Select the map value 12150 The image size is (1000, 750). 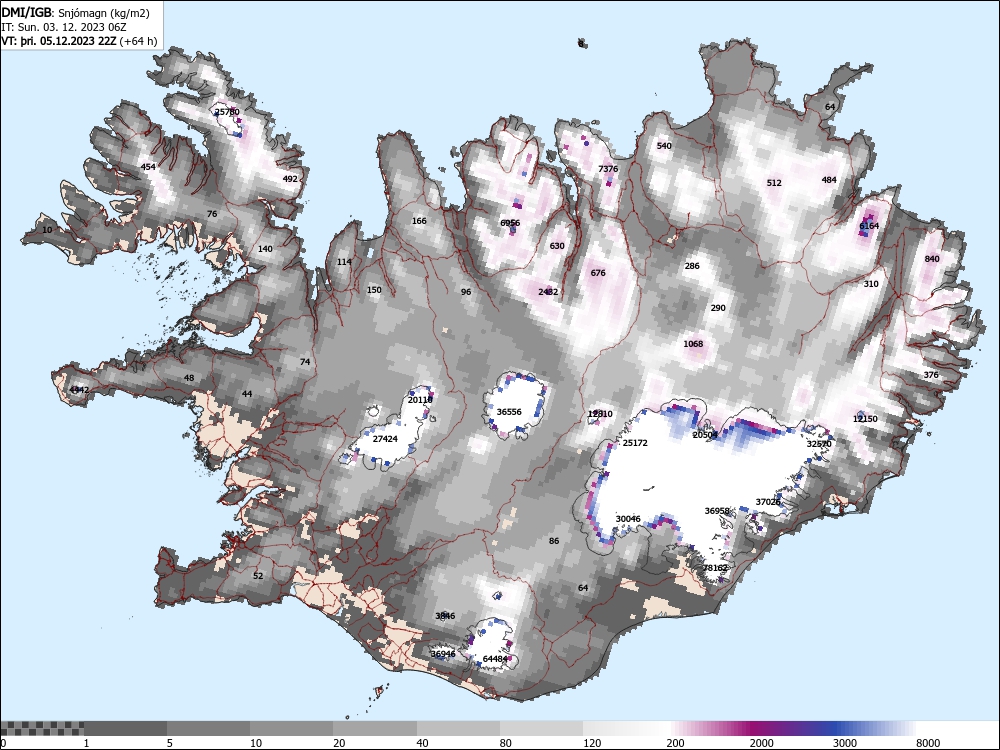[865, 419]
